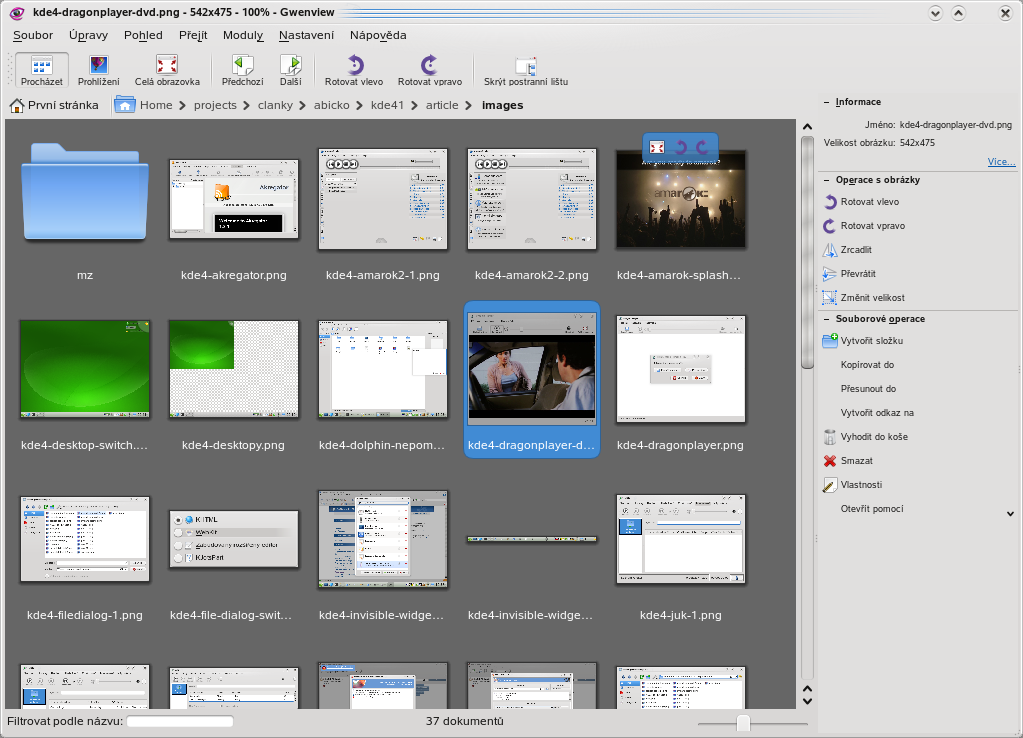
Task: Collapse the Operace s obrázky section
Action: [827, 180]
